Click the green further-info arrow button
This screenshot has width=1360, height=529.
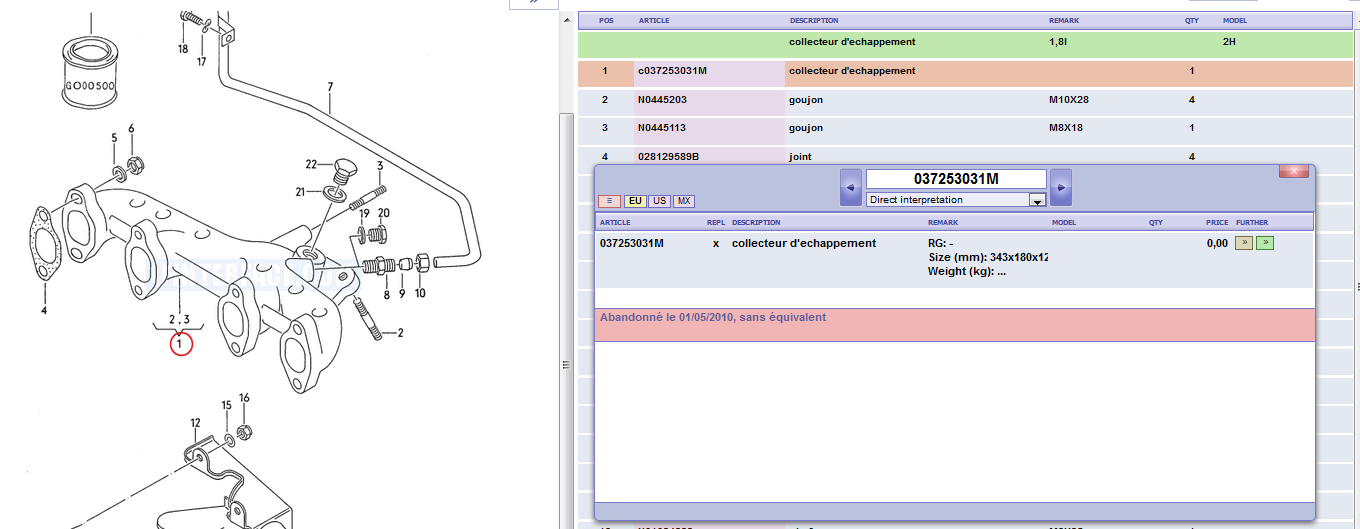coord(1265,243)
